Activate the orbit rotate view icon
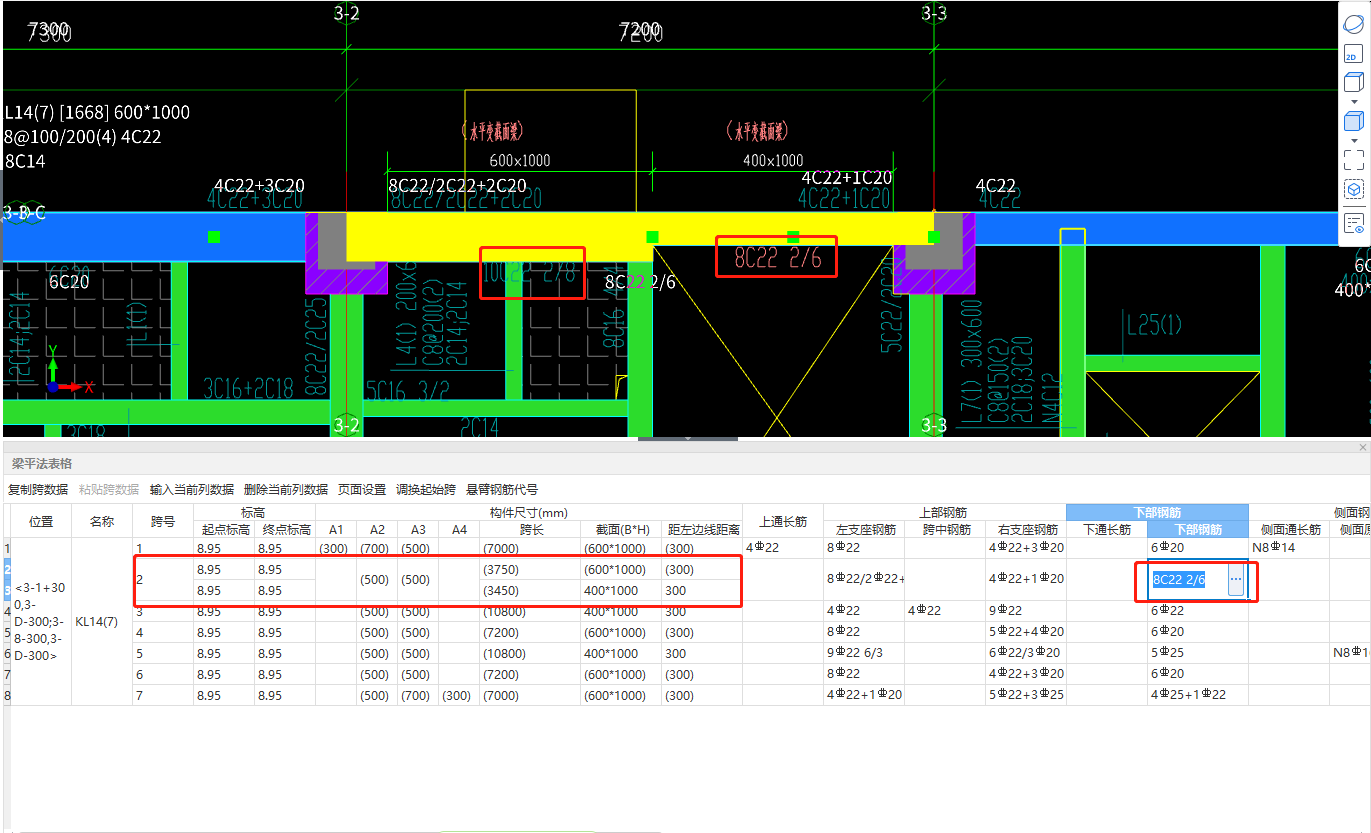 [x=1353, y=23]
